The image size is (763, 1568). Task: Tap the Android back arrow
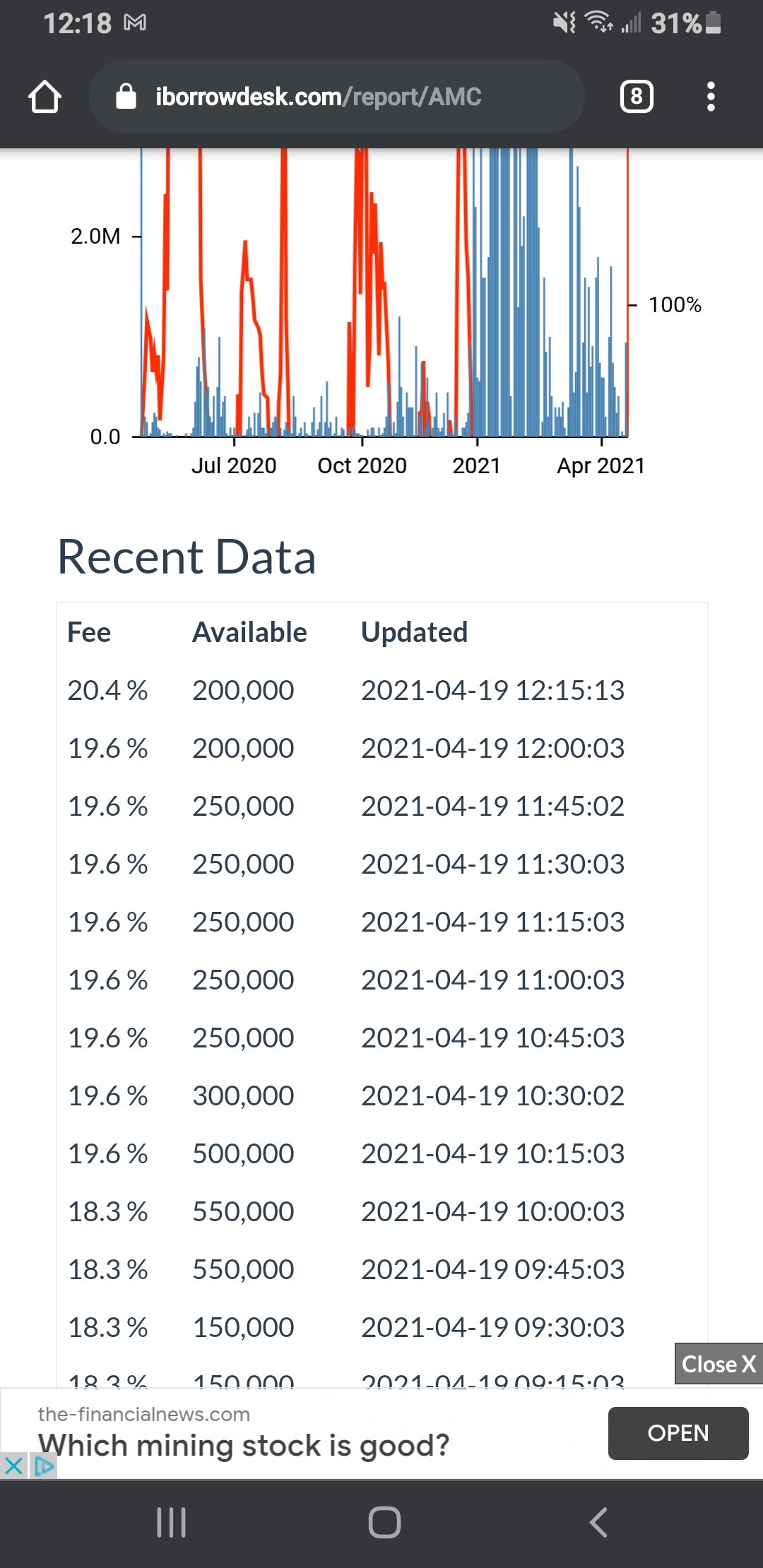pyautogui.click(x=598, y=1522)
